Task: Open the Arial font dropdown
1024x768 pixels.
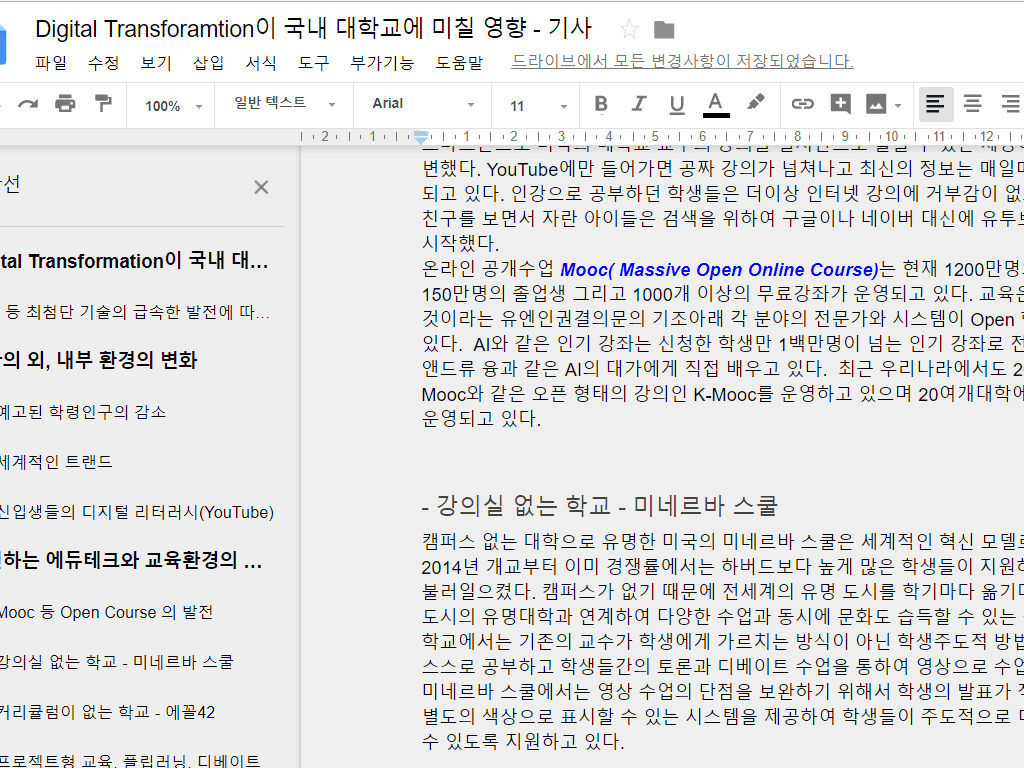Action: [x=423, y=104]
